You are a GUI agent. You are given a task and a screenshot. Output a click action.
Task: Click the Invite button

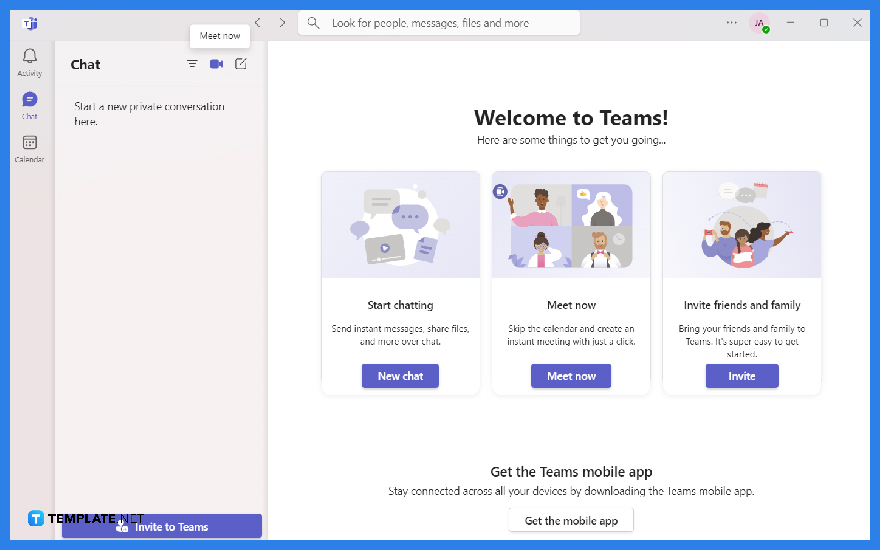click(x=742, y=376)
